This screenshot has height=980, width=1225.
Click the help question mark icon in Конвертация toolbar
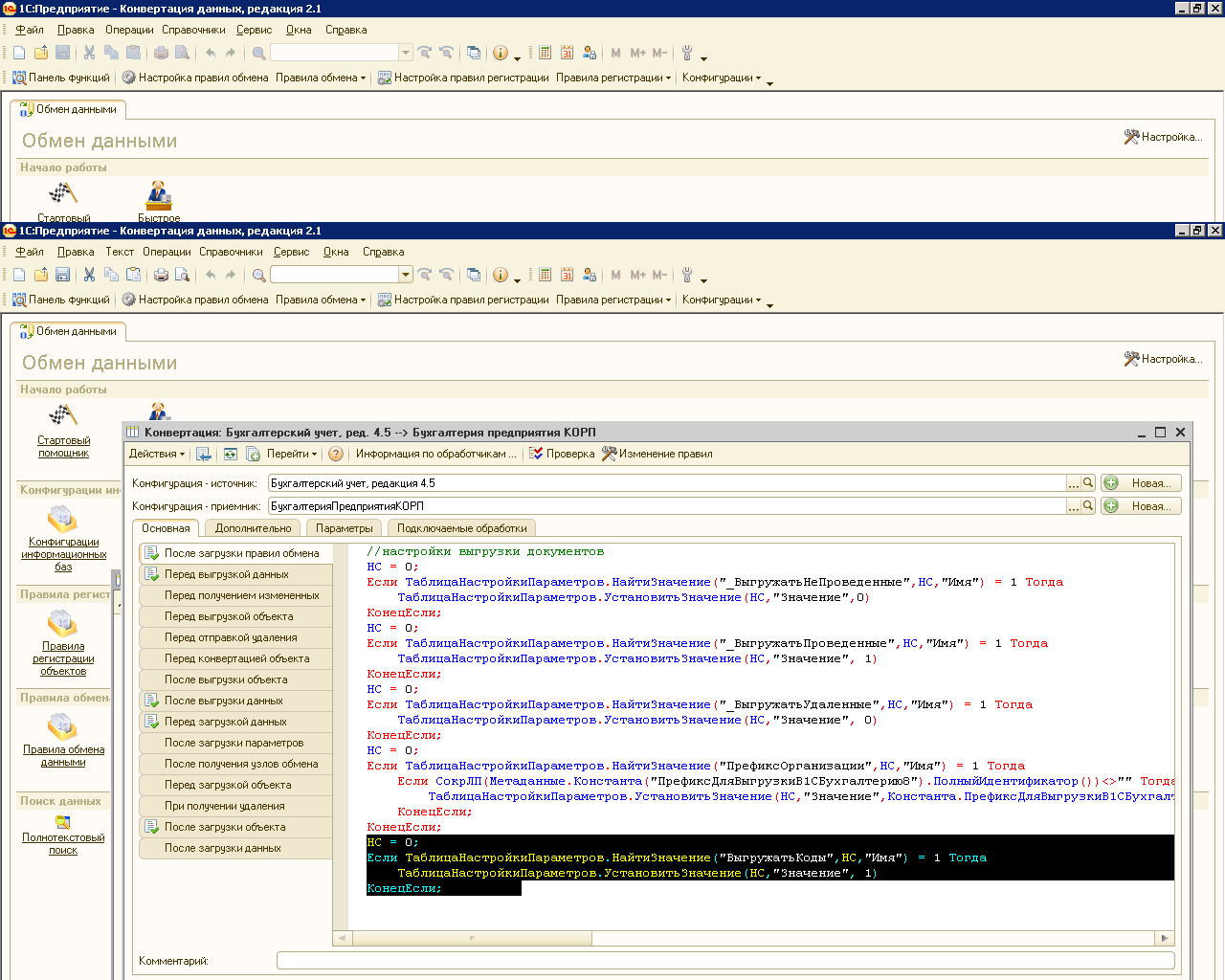tap(336, 454)
